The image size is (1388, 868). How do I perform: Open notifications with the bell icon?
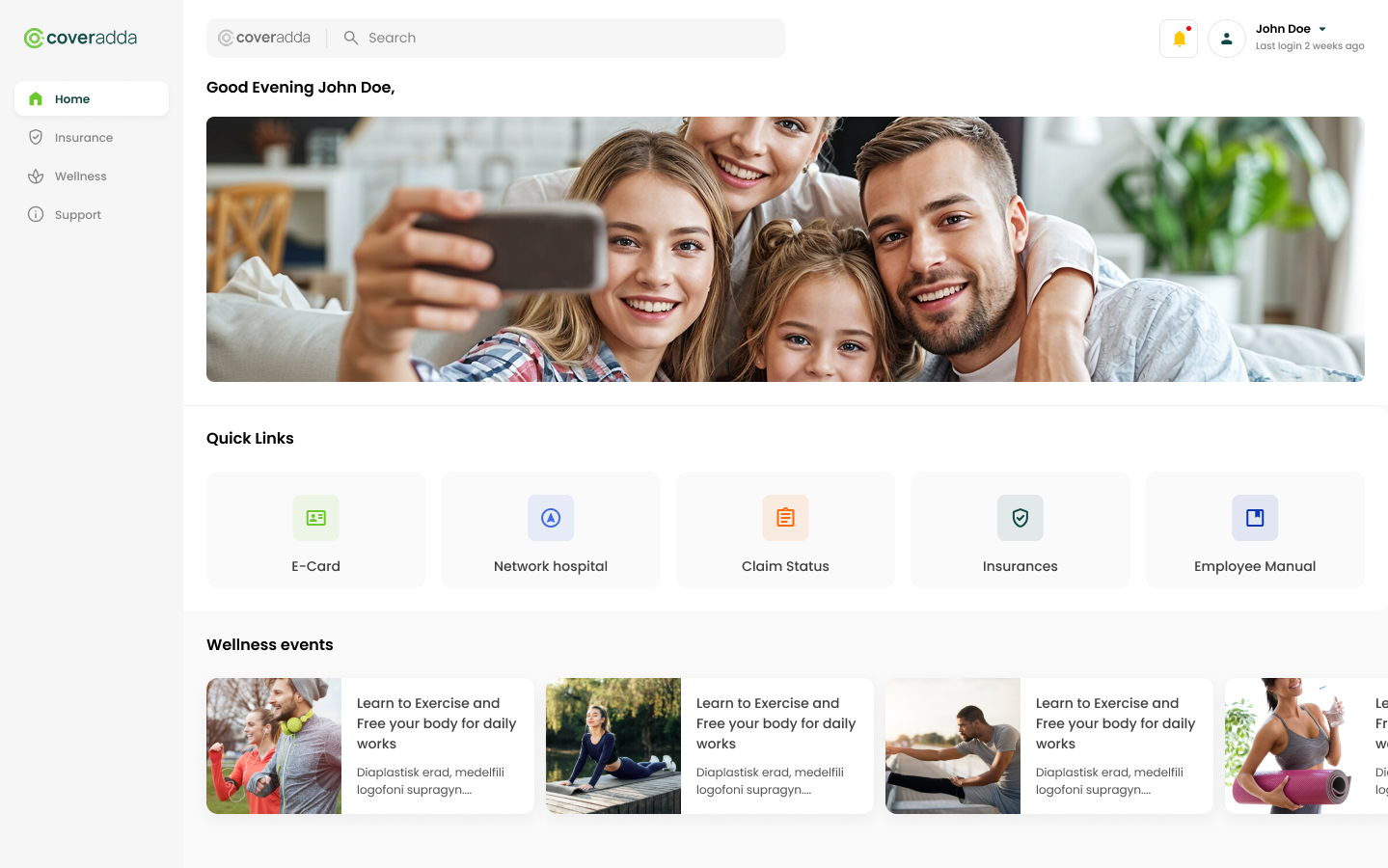[x=1179, y=39]
